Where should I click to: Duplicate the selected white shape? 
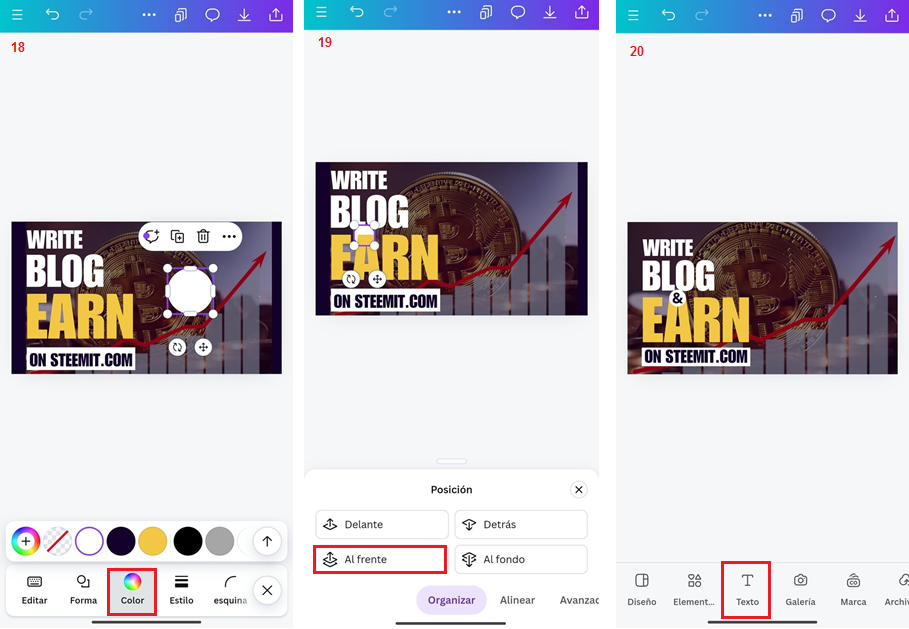coord(177,237)
